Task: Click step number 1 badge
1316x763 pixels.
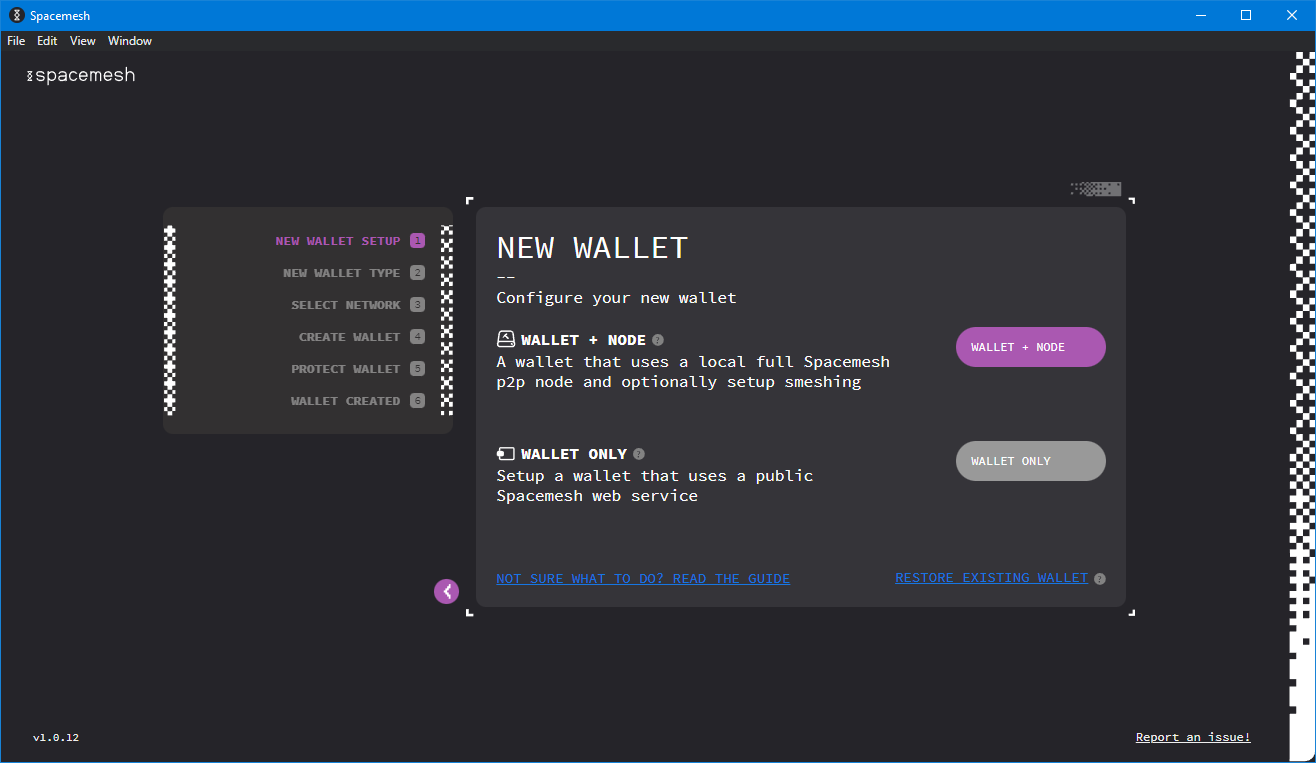Action: (x=417, y=241)
